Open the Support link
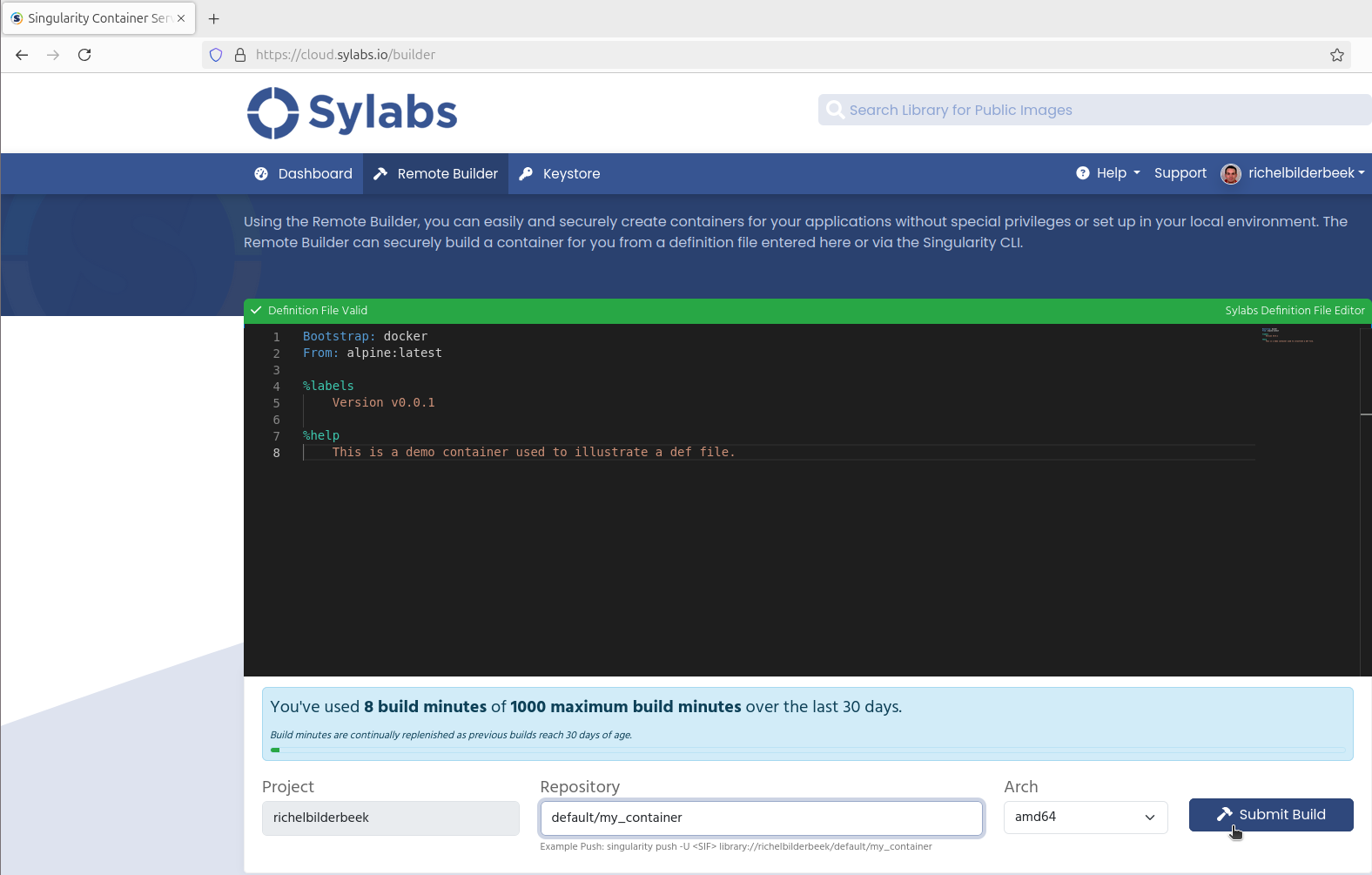Screen dimensions: 1372x875 [1180, 173]
